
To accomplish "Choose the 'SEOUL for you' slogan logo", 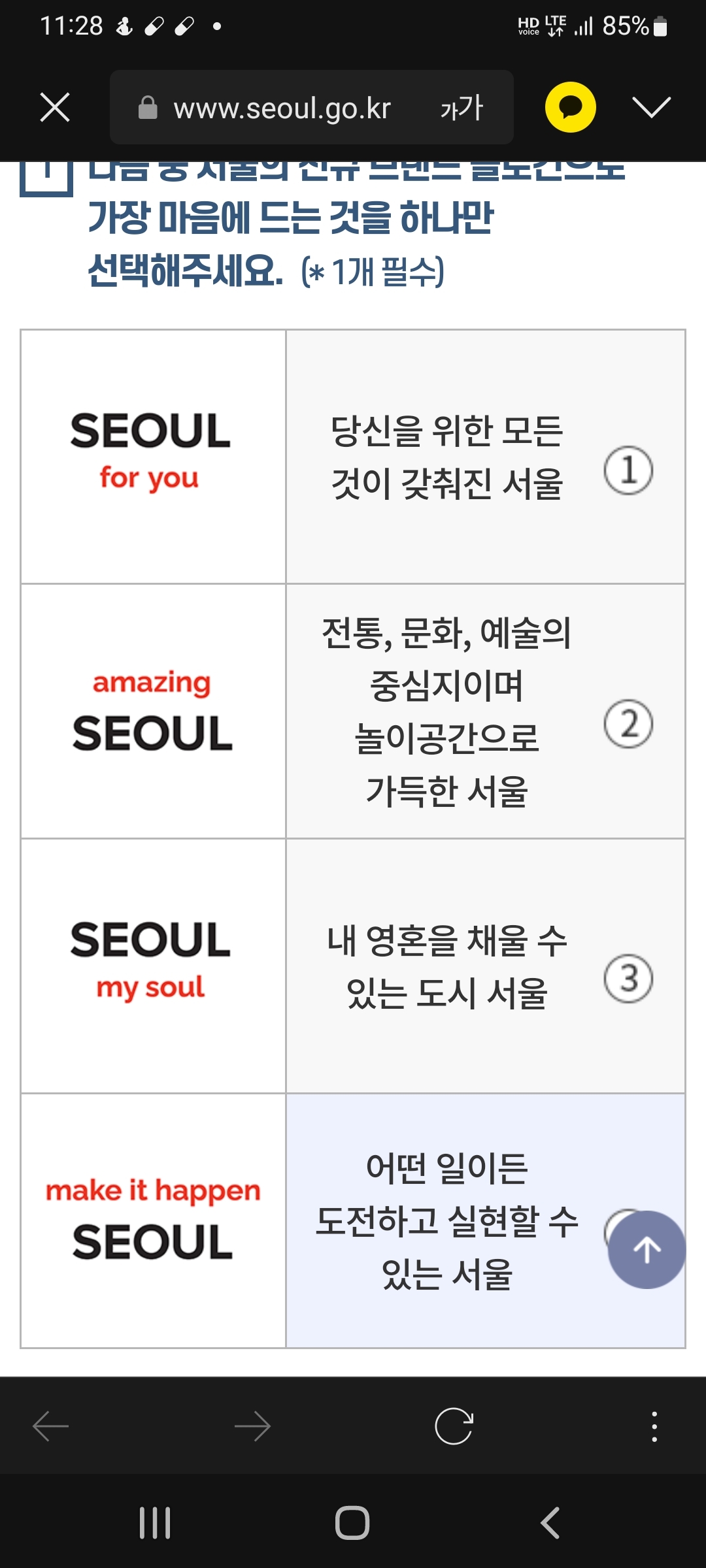I will click(151, 451).
